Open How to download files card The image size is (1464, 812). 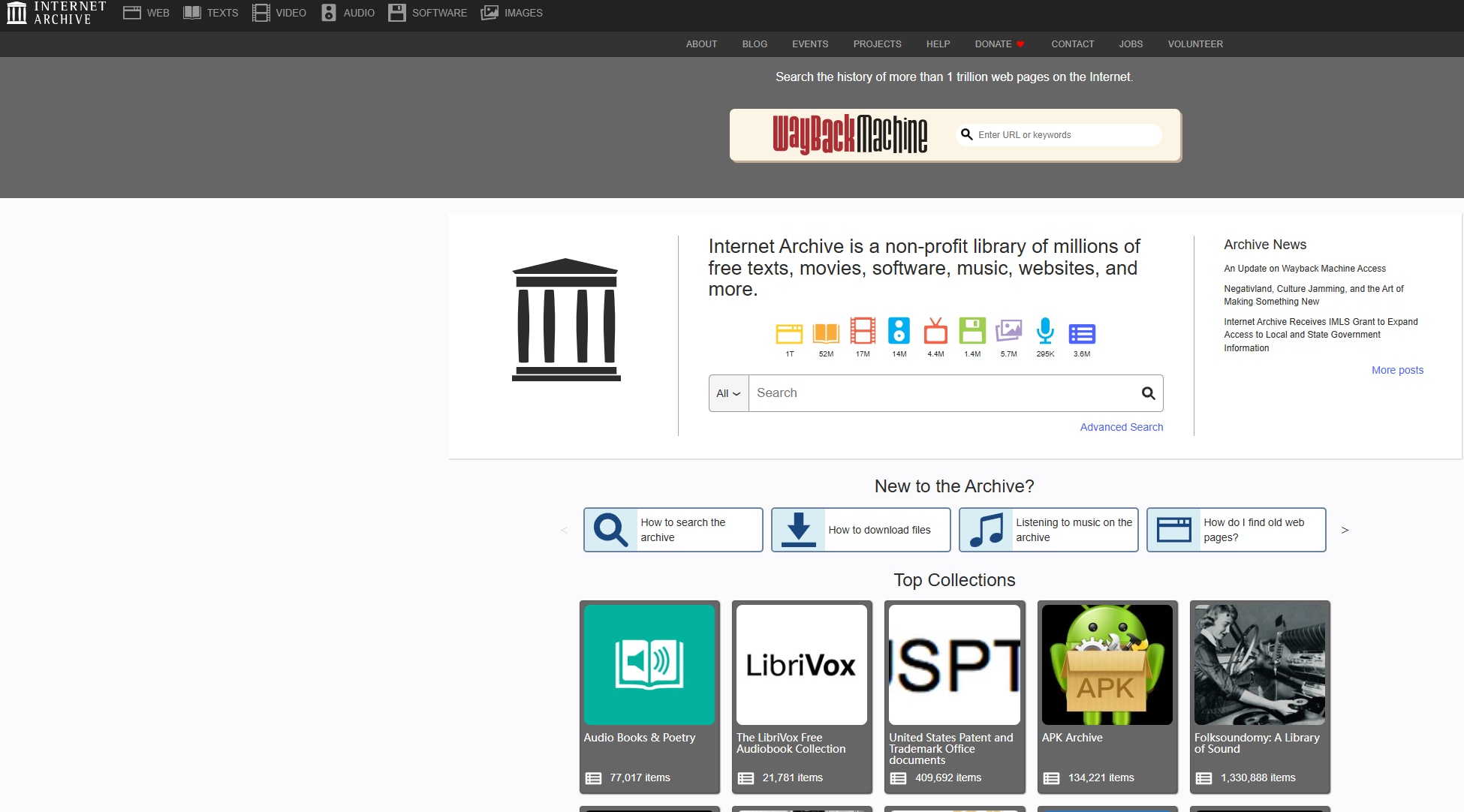pyautogui.click(x=860, y=530)
